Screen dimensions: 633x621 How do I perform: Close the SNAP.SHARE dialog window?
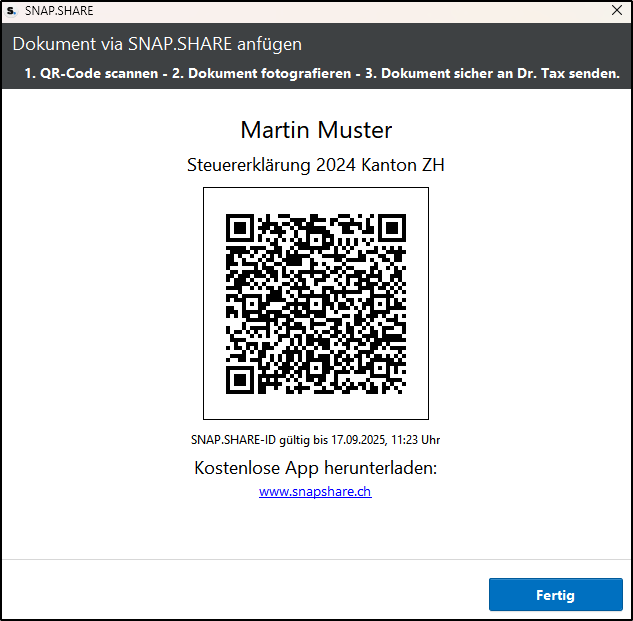coord(617,11)
